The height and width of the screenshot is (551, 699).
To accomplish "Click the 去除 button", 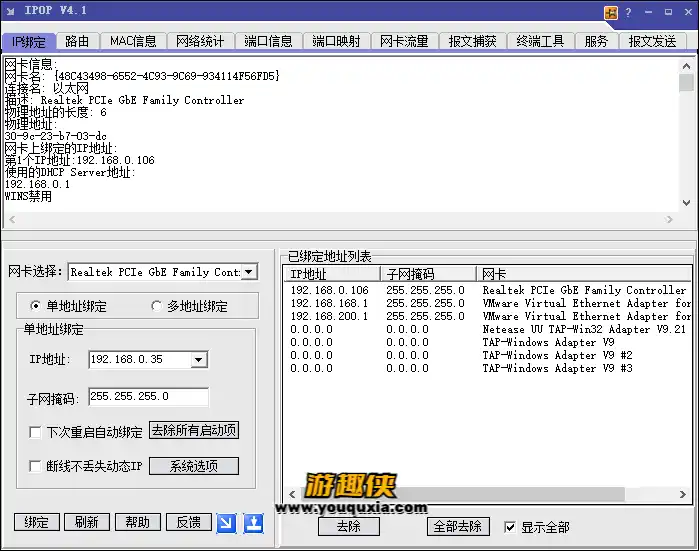I will [x=349, y=526].
